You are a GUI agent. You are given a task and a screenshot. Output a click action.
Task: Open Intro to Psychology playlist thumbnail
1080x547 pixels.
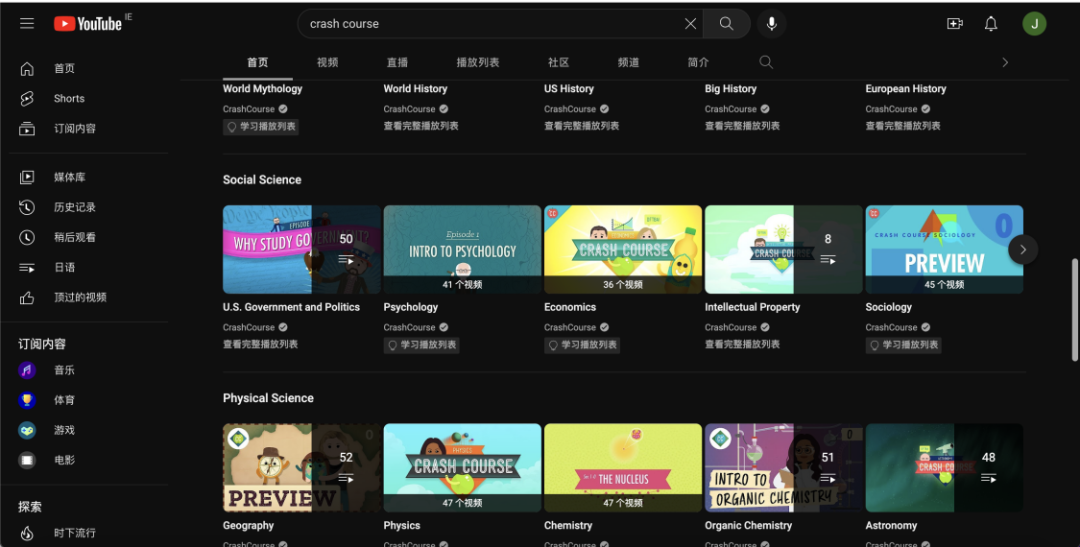[462, 249]
